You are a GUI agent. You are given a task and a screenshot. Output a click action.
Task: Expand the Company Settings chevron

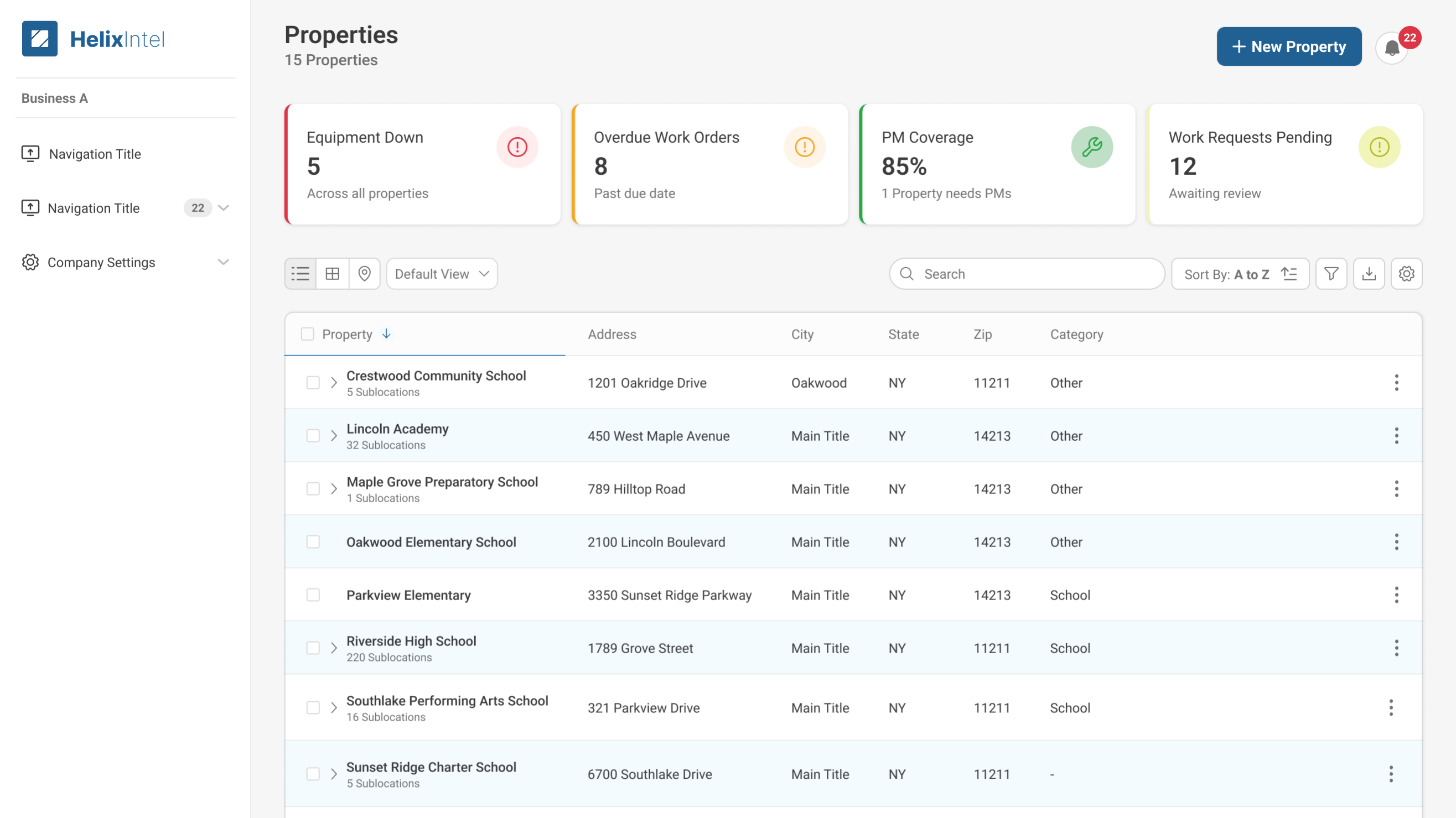pyautogui.click(x=224, y=262)
